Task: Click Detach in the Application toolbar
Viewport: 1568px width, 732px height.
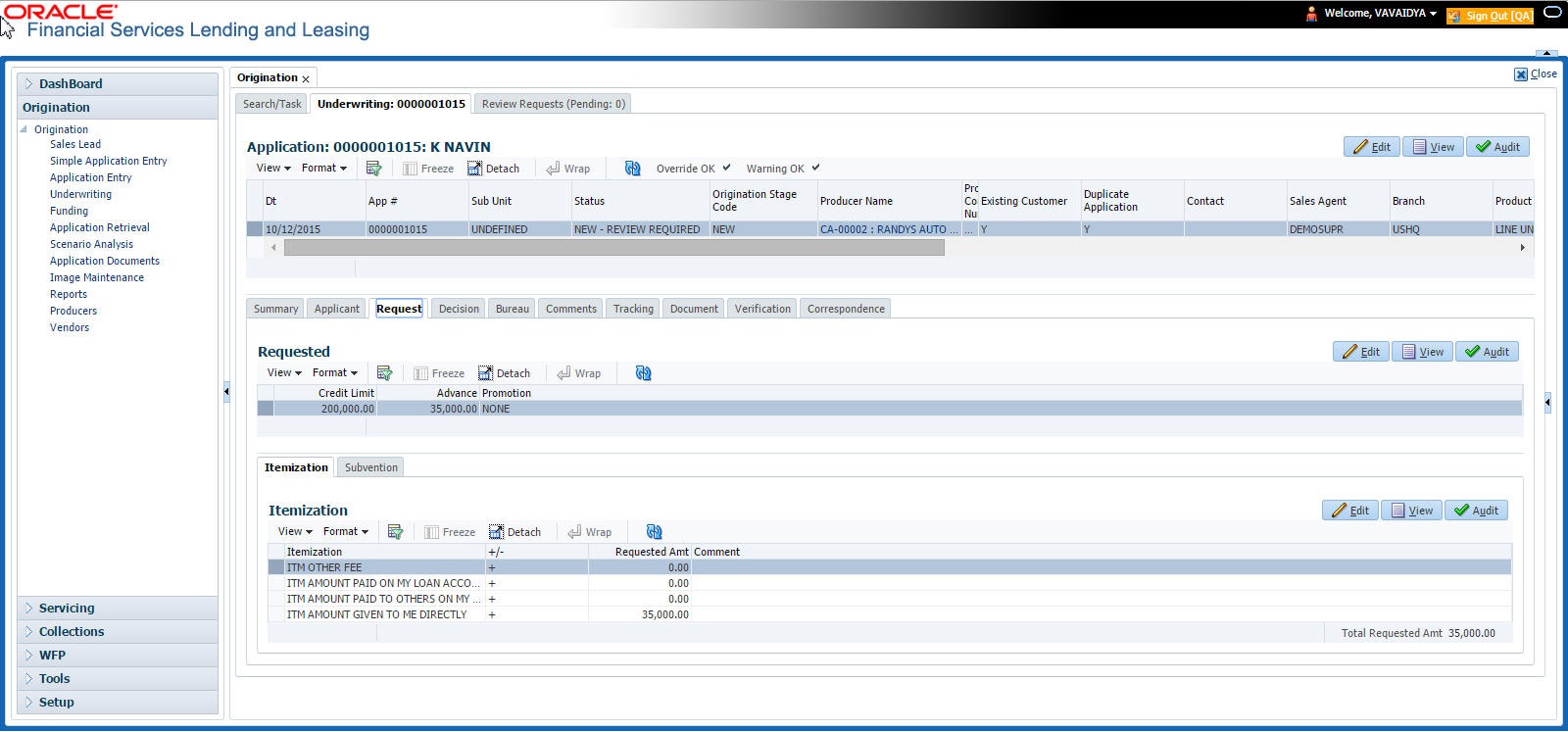Action: 494,169
